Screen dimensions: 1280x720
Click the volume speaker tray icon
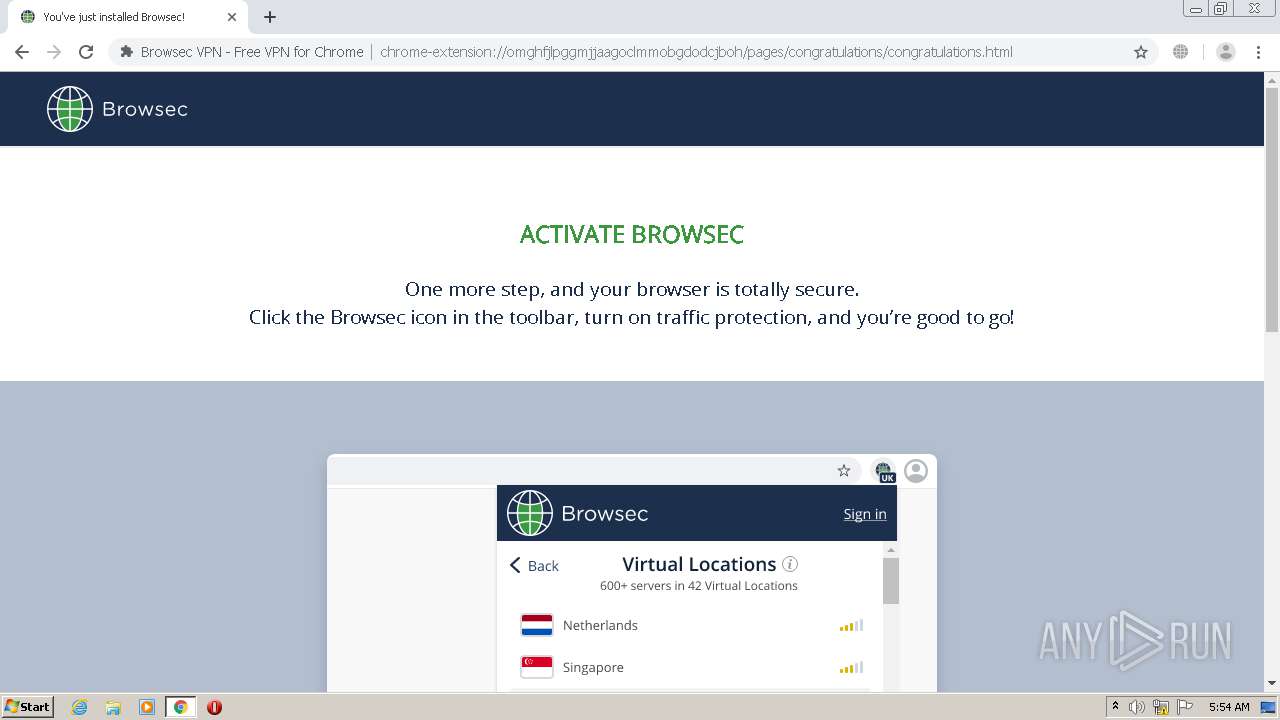click(1137, 707)
